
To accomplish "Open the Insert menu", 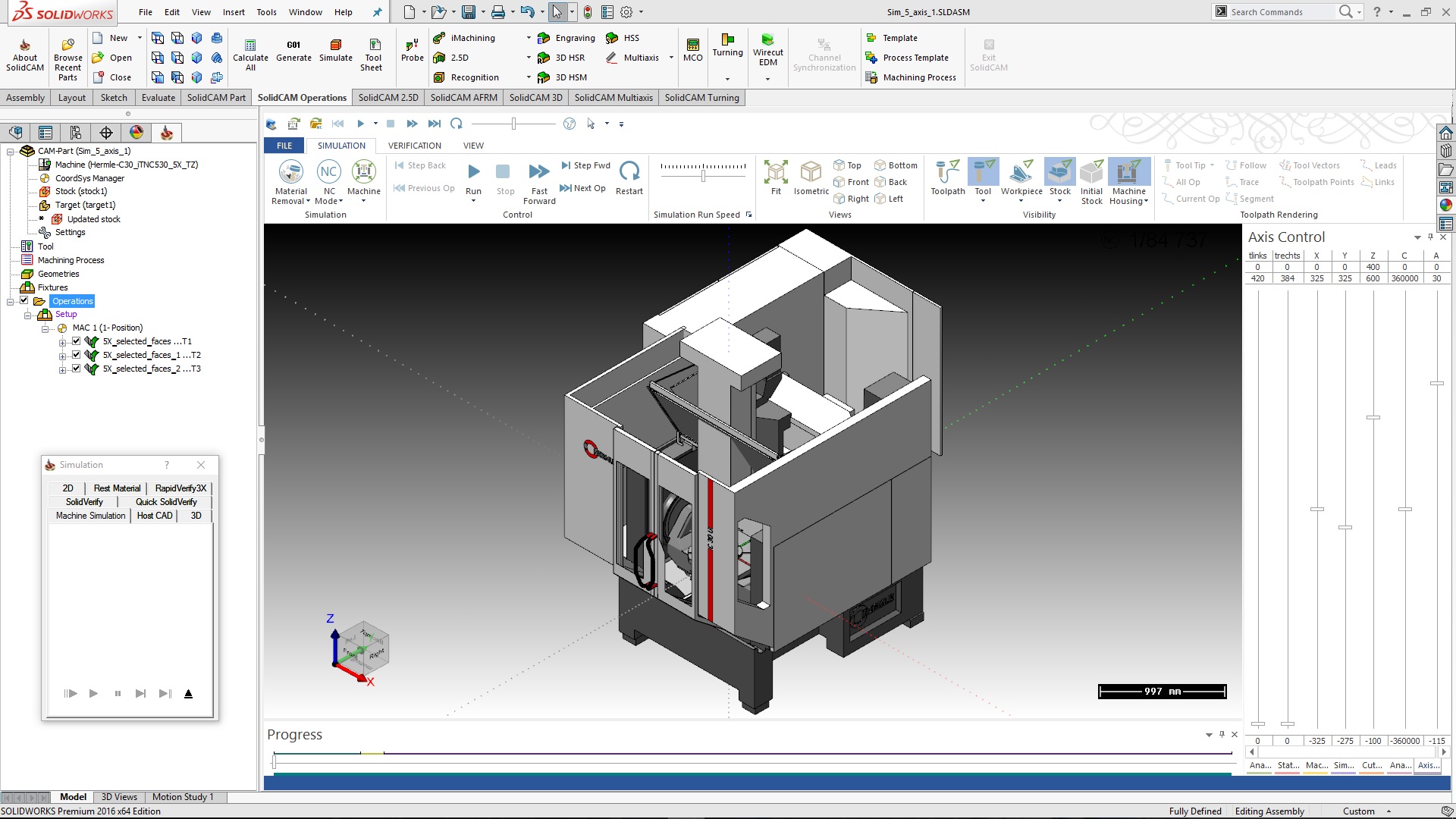I will (x=234, y=12).
